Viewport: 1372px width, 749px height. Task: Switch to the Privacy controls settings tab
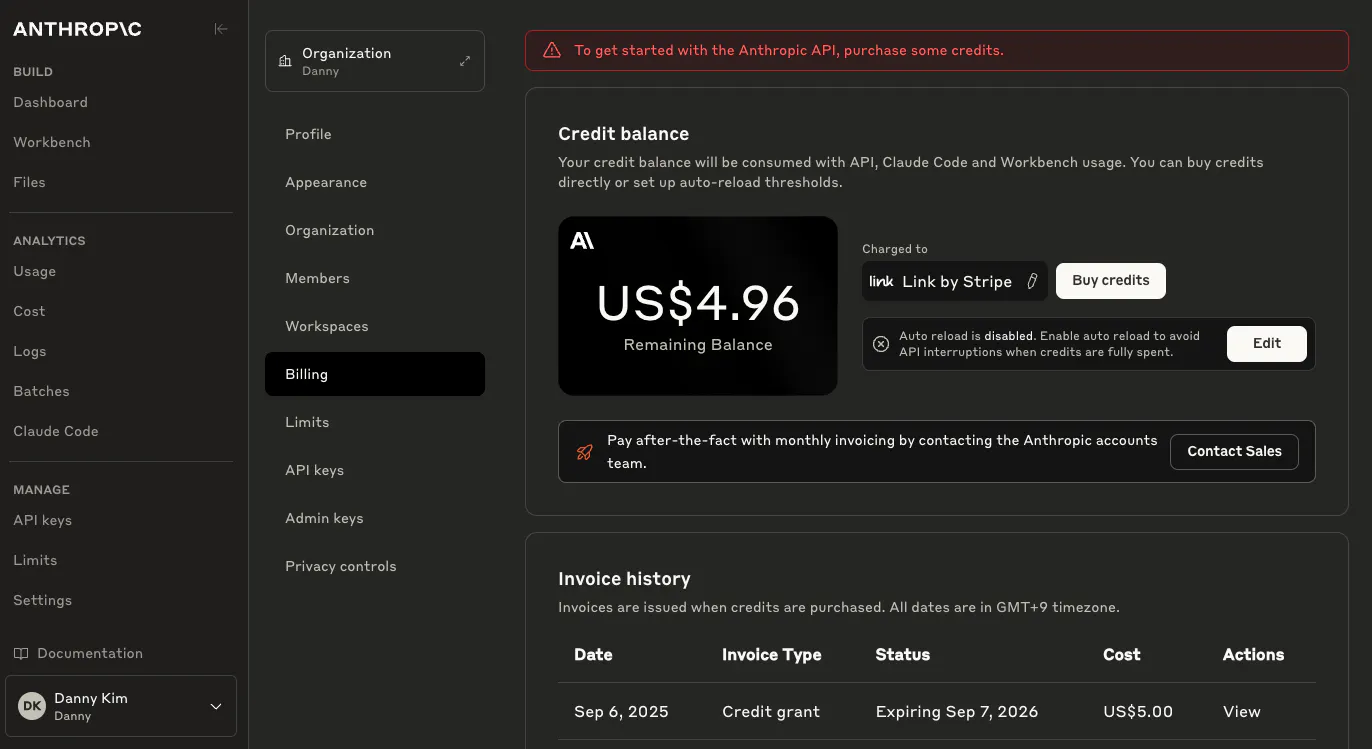(341, 566)
